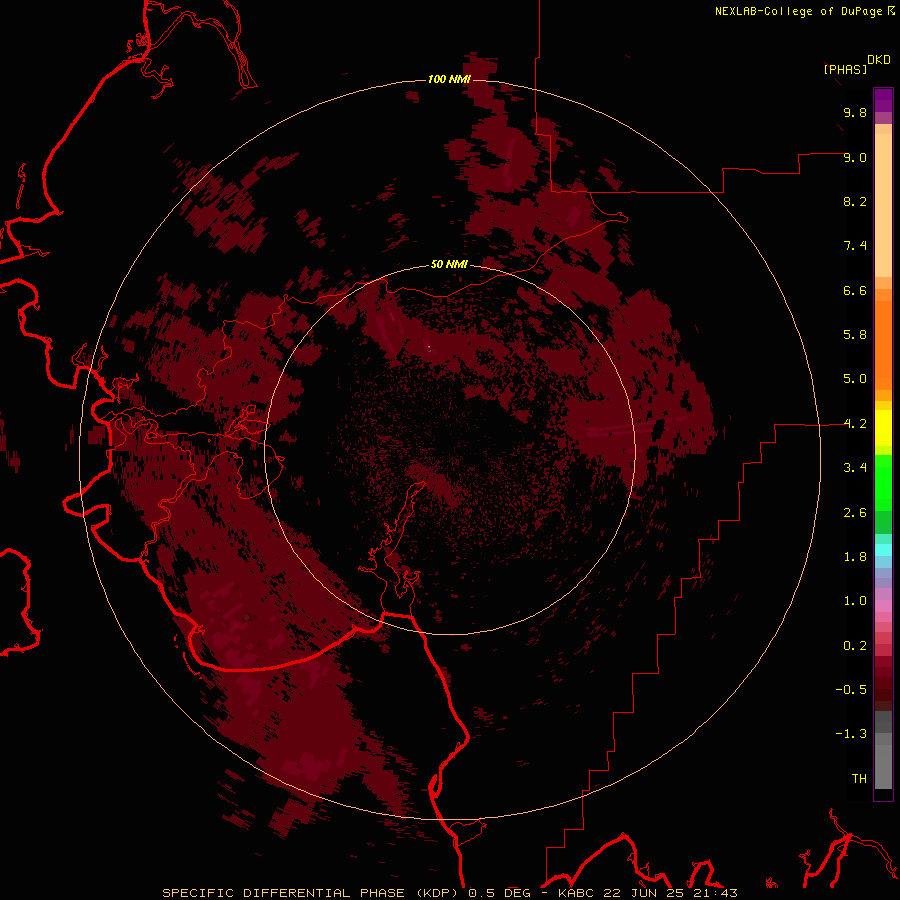Click the green color scale segment
900x900 pixels.
(x=883, y=483)
